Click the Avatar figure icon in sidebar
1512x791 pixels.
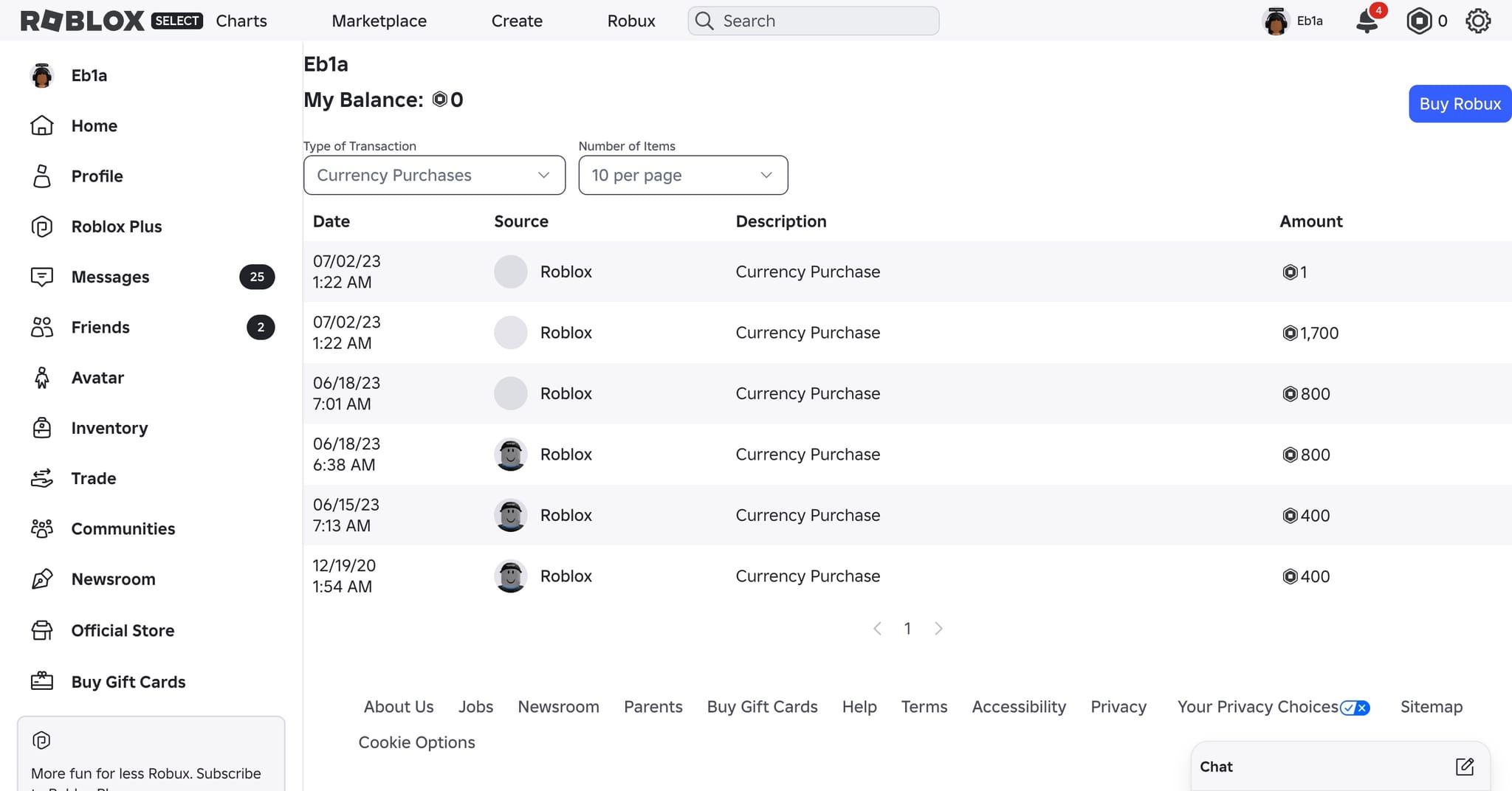[x=42, y=378]
